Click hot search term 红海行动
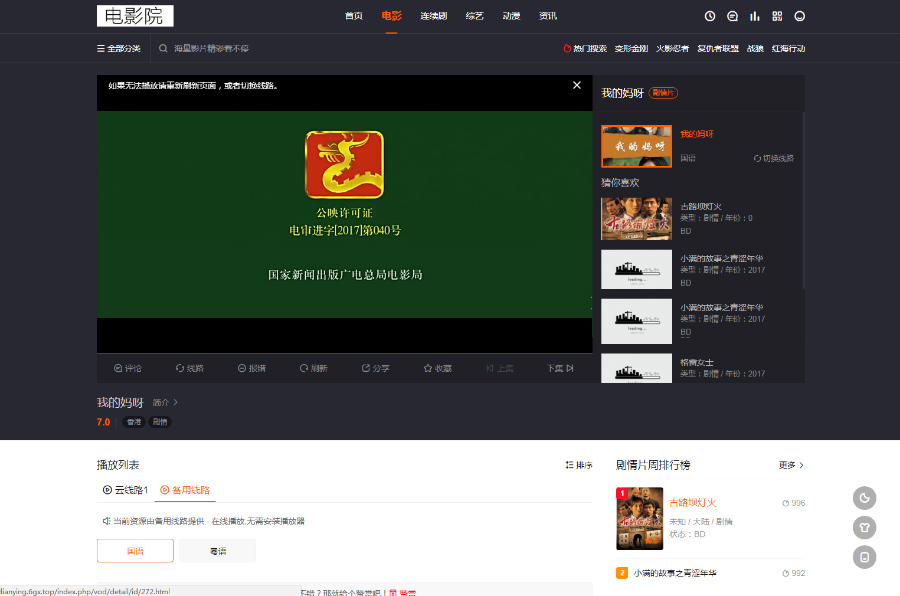The height and width of the screenshot is (596, 900). [789, 48]
